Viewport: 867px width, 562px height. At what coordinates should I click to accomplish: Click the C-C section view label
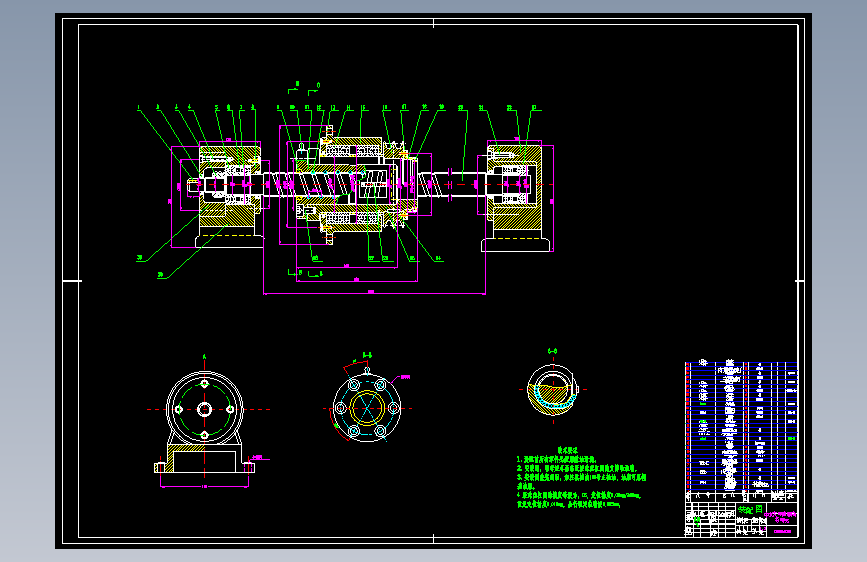552,351
